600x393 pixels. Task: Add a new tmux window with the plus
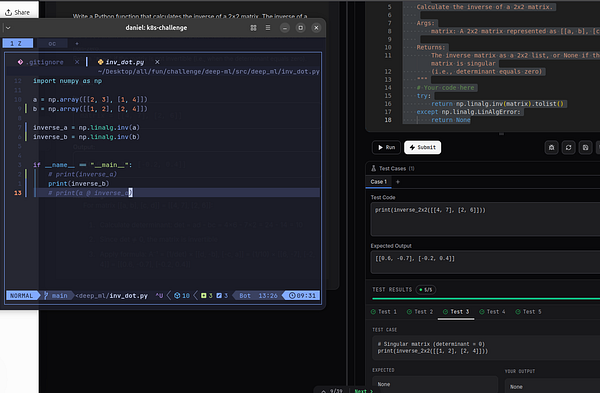77,43
